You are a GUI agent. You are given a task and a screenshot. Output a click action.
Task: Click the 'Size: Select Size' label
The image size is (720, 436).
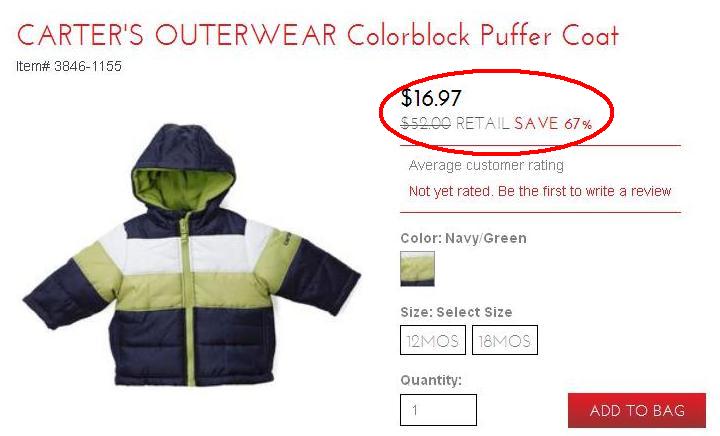pyautogui.click(x=456, y=312)
